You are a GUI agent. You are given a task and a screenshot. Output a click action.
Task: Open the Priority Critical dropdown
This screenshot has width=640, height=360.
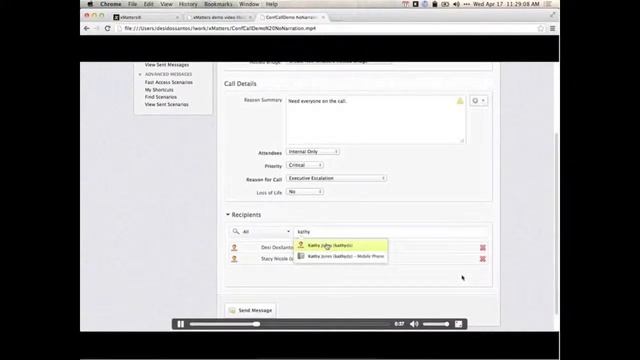point(305,165)
